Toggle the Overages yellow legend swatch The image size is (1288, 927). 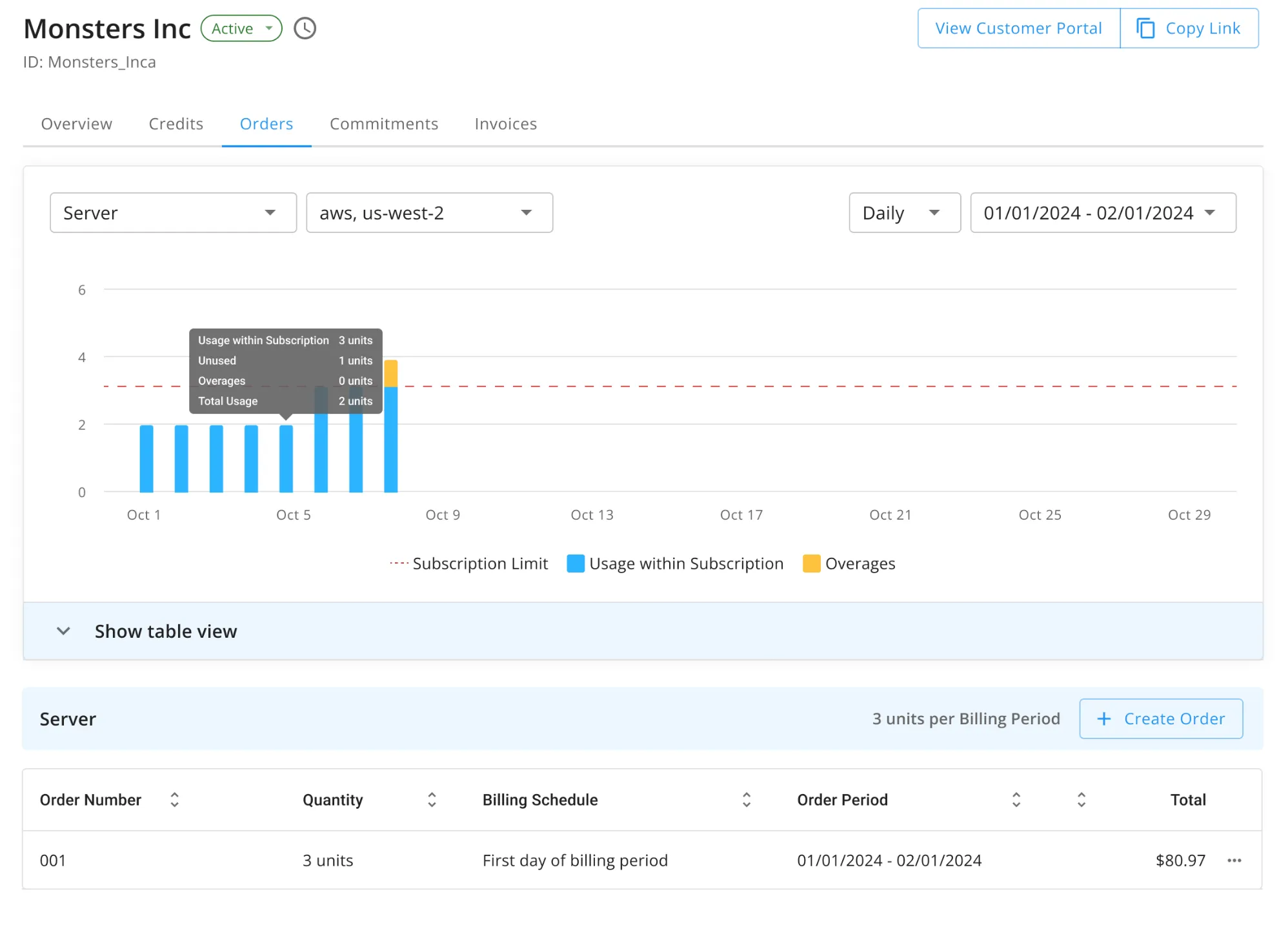pyautogui.click(x=811, y=563)
